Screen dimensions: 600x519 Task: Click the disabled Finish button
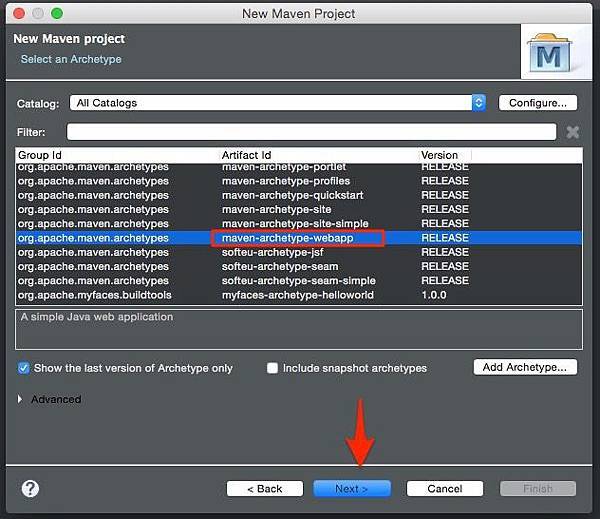click(538, 489)
